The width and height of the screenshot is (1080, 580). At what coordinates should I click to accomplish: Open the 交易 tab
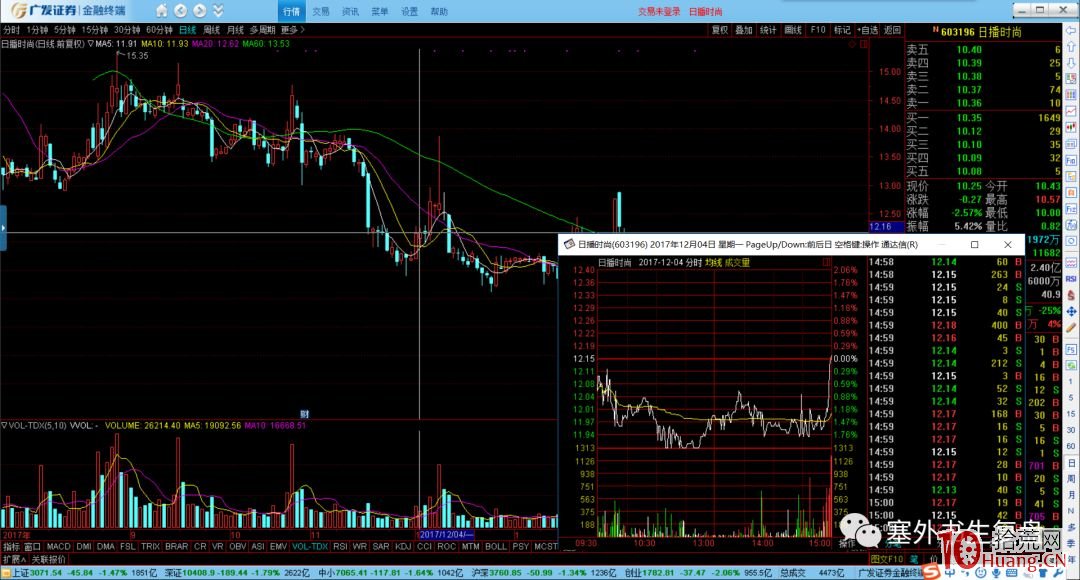tap(321, 11)
